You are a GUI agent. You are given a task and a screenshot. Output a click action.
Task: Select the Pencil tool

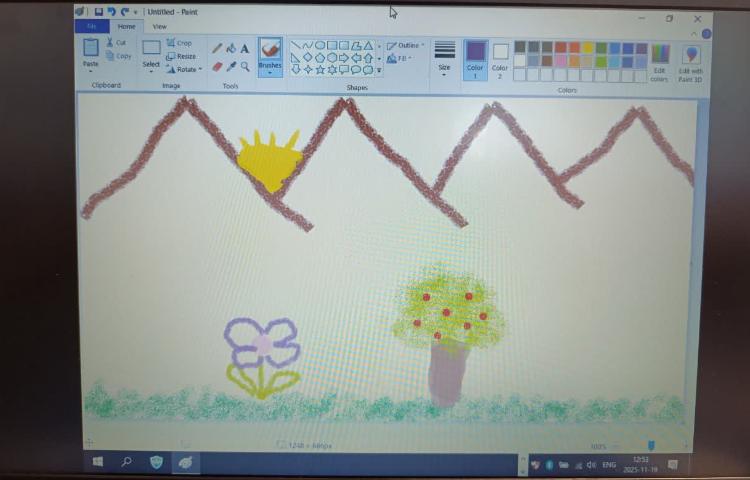tap(217, 49)
